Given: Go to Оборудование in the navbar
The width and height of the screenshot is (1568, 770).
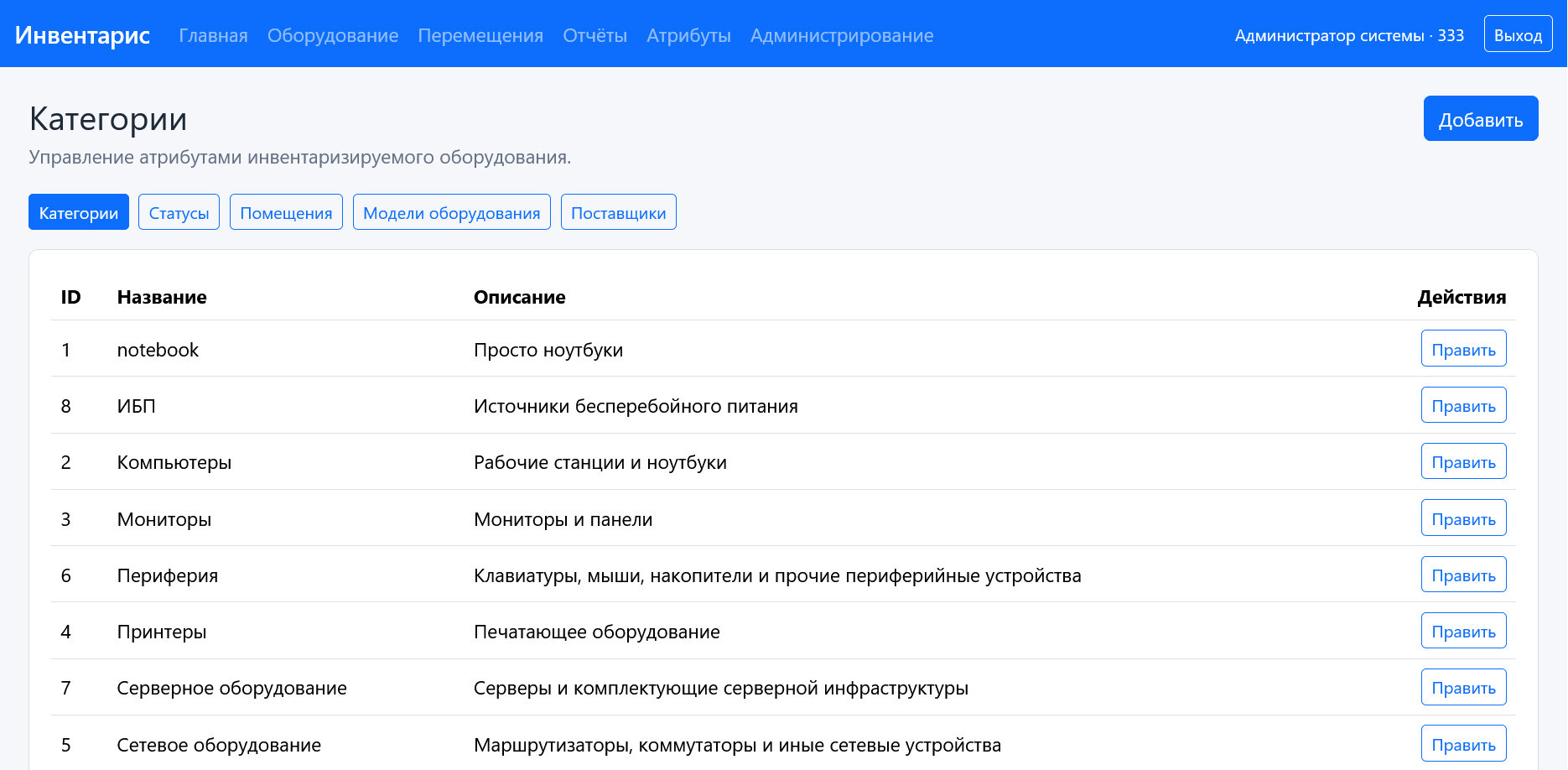Looking at the screenshot, I should (x=333, y=35).
